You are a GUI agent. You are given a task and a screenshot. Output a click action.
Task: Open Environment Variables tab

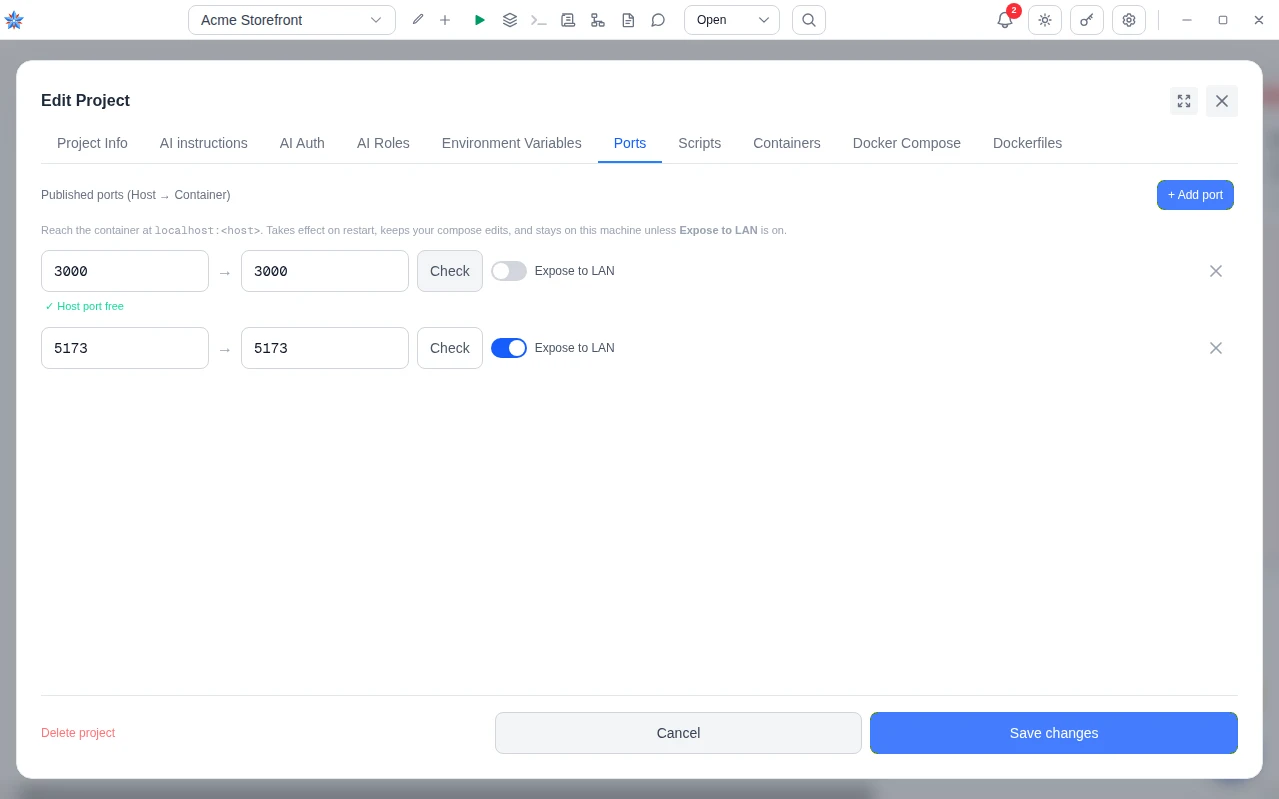pyautogui.click(x=512, y=143)
